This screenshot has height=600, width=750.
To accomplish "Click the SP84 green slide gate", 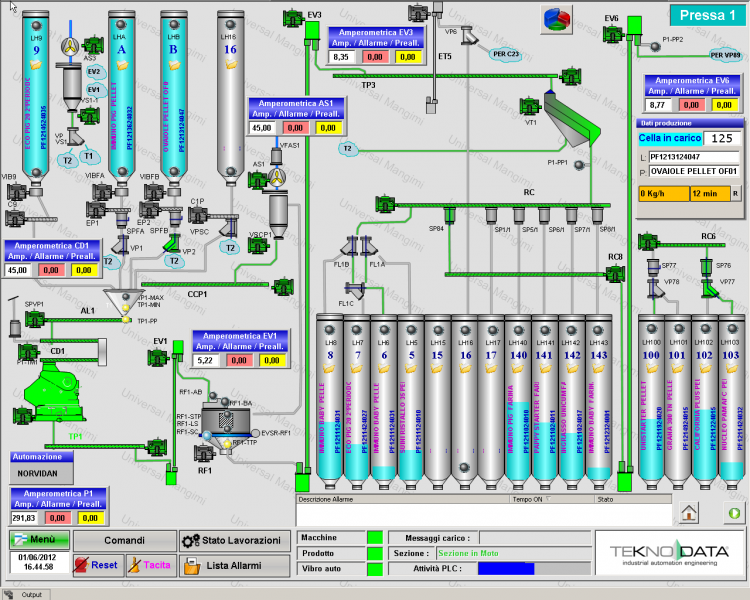I will [449, 215].
